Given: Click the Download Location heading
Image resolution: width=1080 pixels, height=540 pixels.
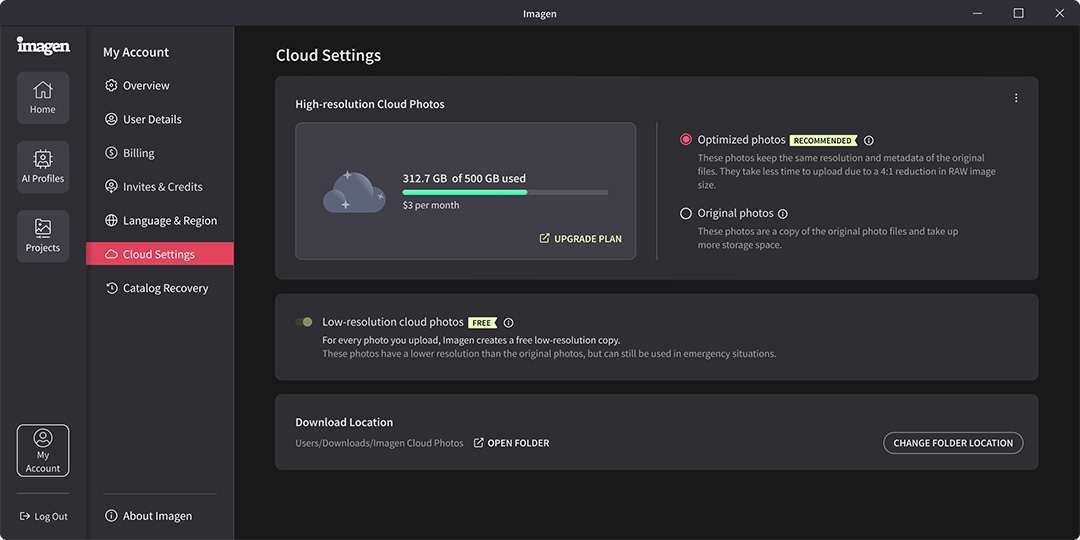Looking at the screenshot, I should [x=344, y=422].
